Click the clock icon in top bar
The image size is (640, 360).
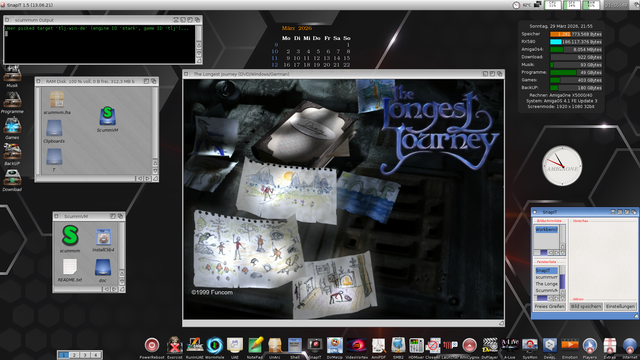516,5
